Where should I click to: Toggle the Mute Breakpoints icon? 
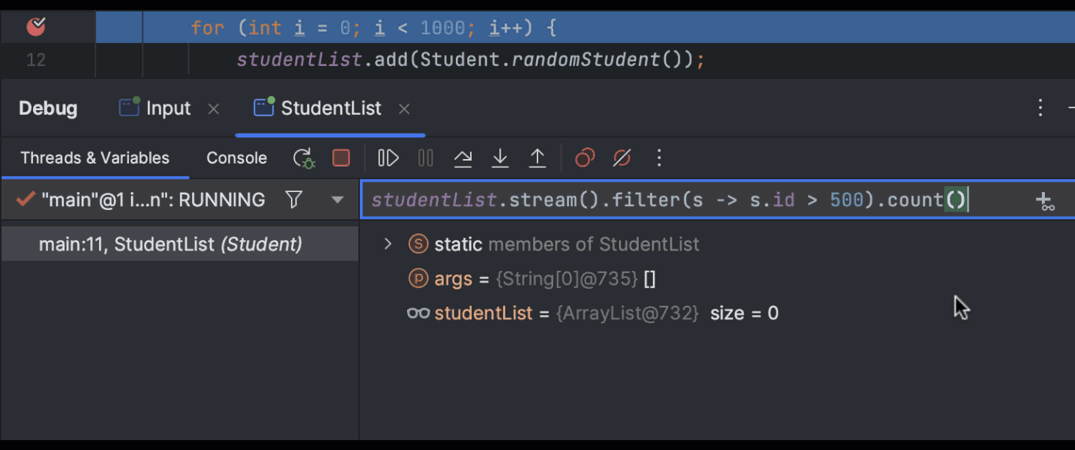tap(622, 158)
